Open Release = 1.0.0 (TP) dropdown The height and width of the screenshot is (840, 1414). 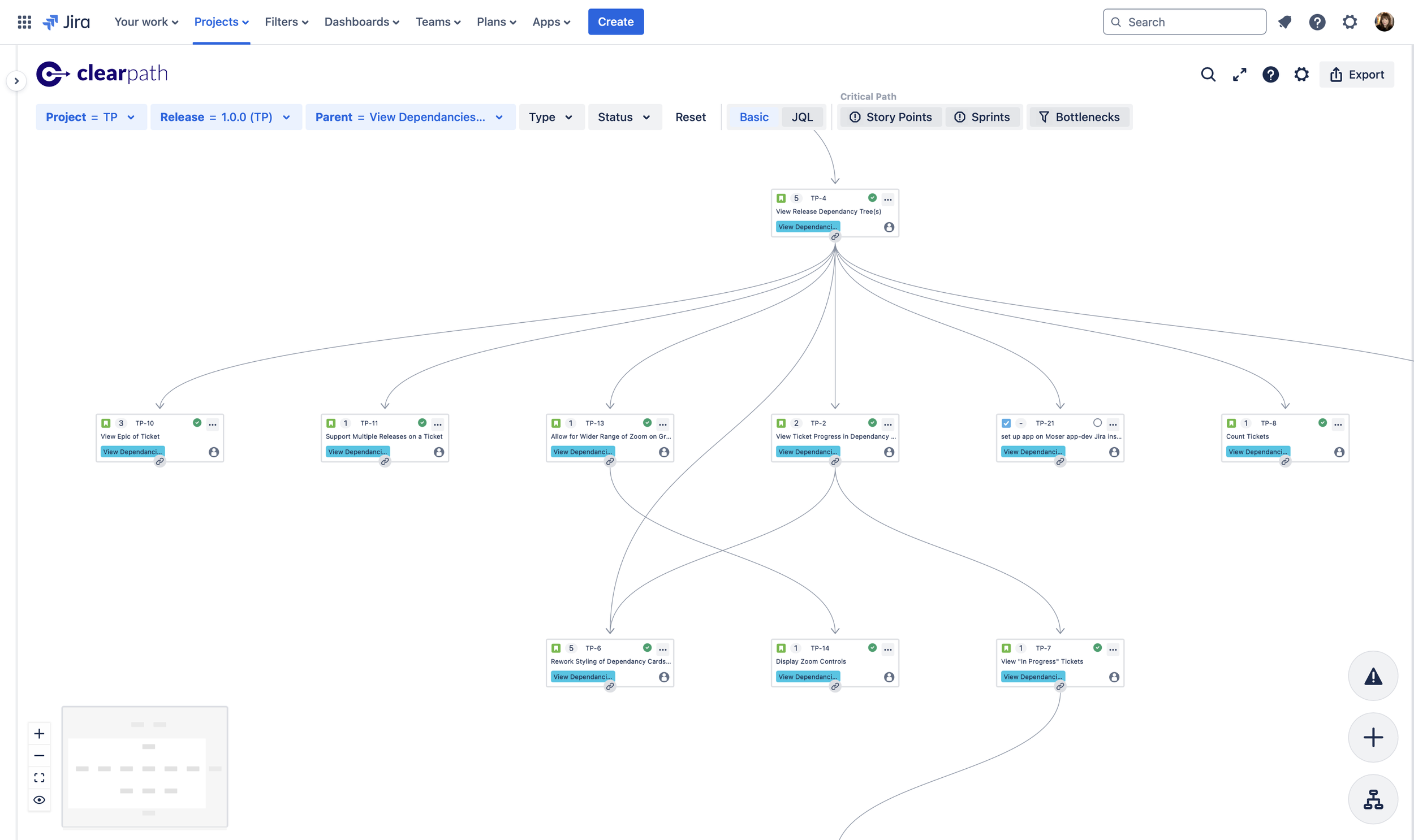(x=225, y=117)
